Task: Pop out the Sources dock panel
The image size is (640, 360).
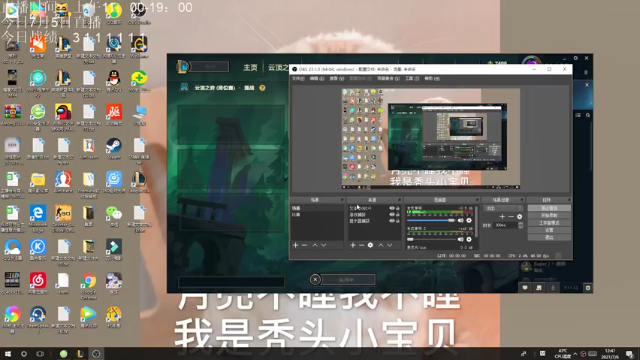Action: (x=399, y=200)
